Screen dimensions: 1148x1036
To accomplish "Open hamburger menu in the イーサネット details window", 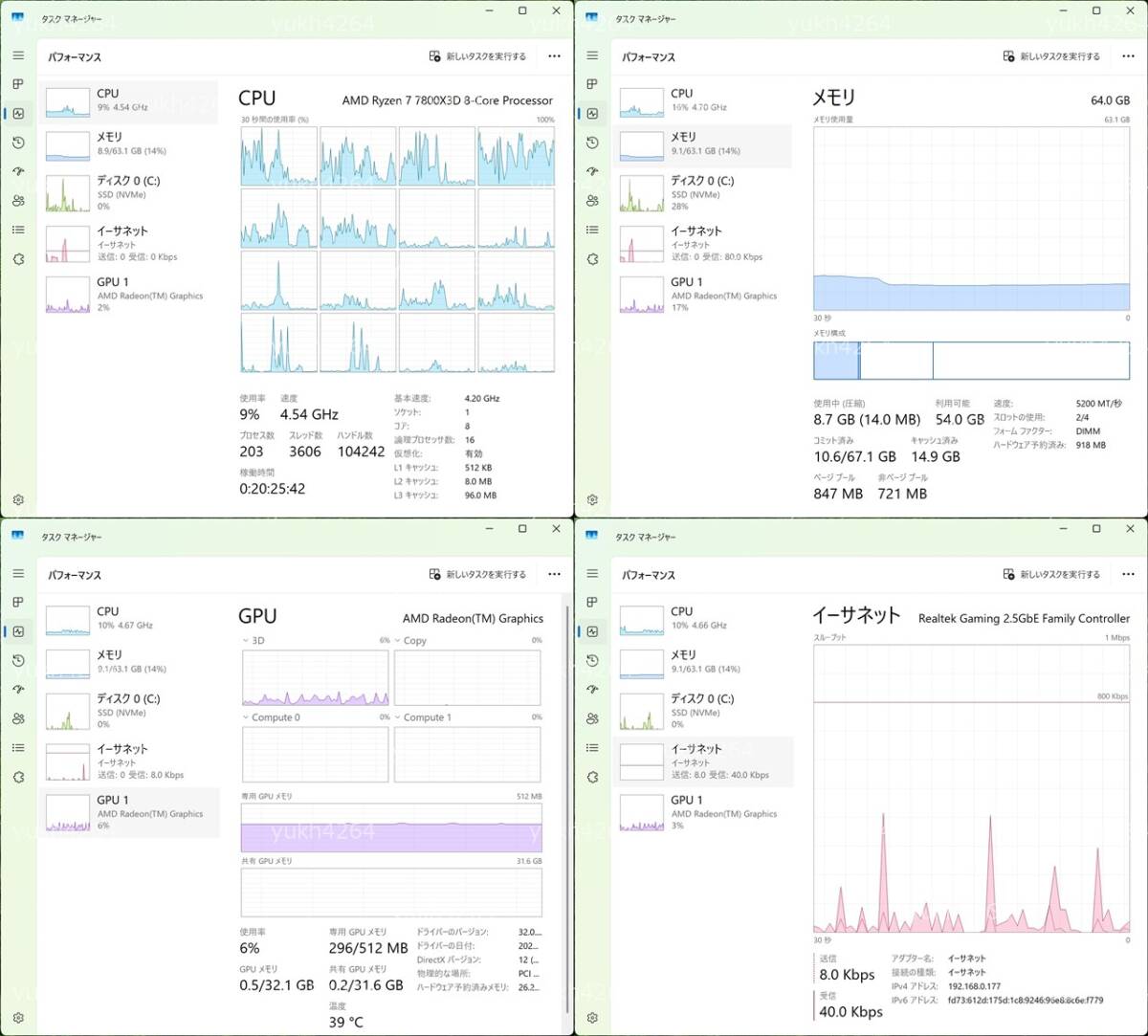I will pos(592,573).
